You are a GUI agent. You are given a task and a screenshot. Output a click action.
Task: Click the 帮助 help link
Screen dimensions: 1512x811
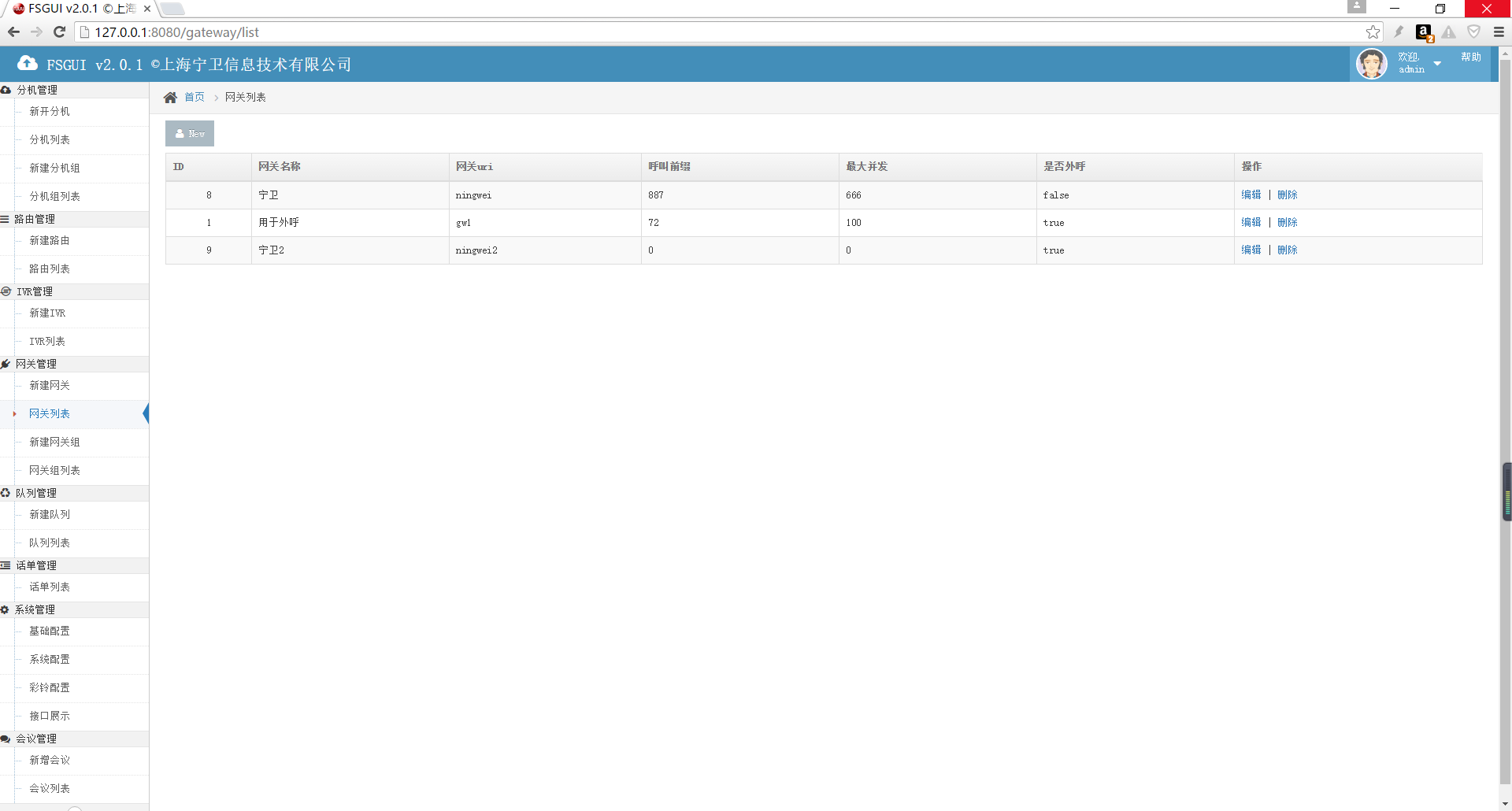click(x=1470, y=57)
